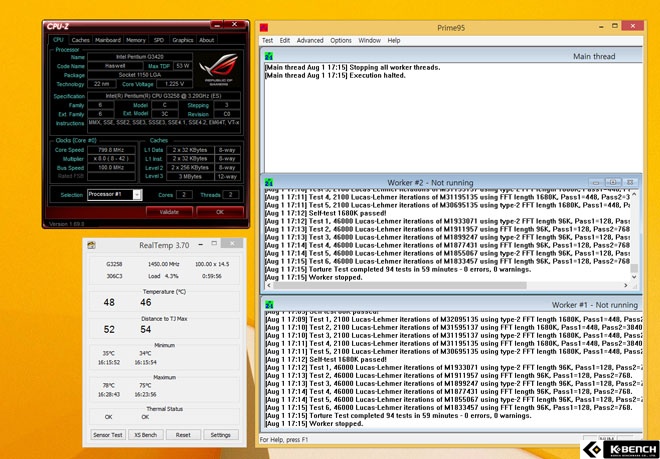Open the Caches tab in CPU-Z
660x459 pixels.
pyautogui.click(x=80, y=40)
